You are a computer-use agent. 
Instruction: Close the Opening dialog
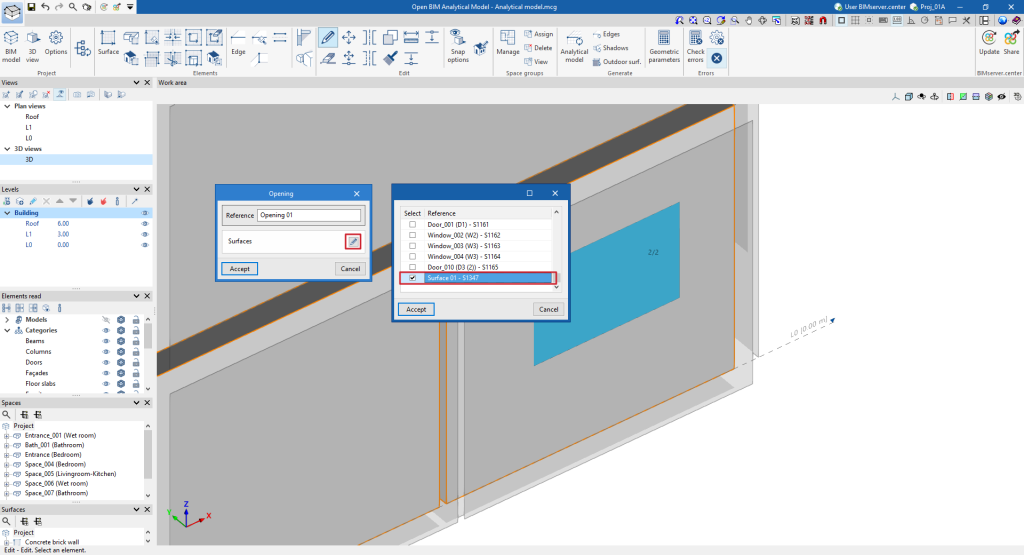pos(357,193)
